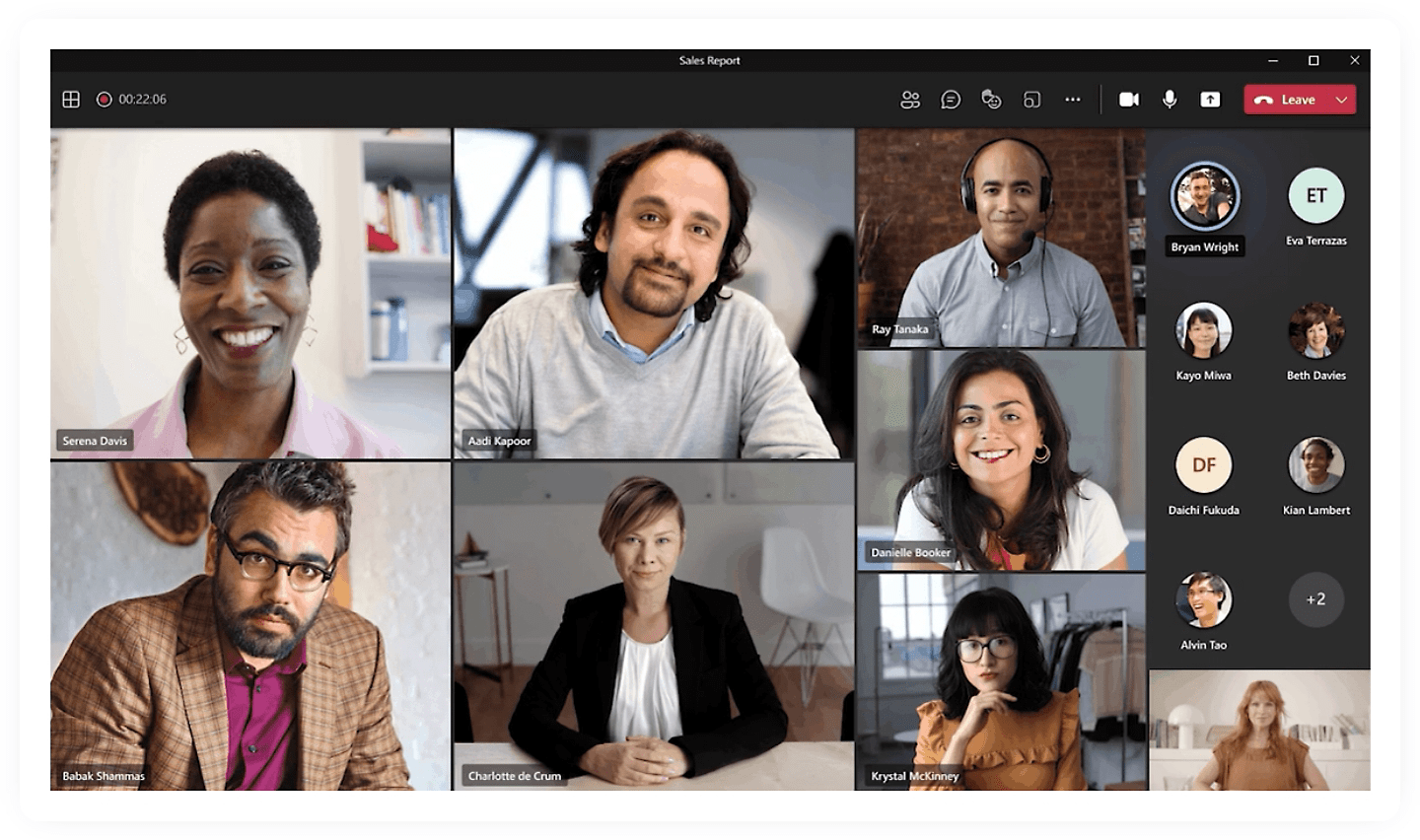Mute your microphone
The height and width of the screenshot is (840, 1420).
click(x=1169, y=100)
